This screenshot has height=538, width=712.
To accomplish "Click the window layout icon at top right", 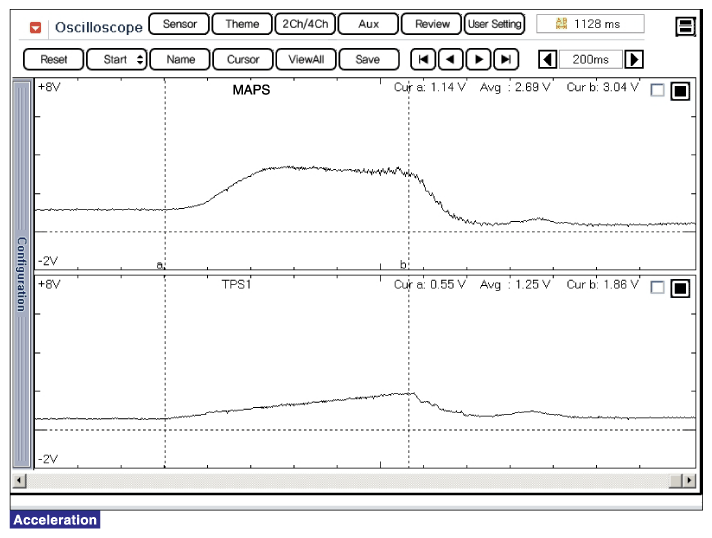I will pos(685,27).
